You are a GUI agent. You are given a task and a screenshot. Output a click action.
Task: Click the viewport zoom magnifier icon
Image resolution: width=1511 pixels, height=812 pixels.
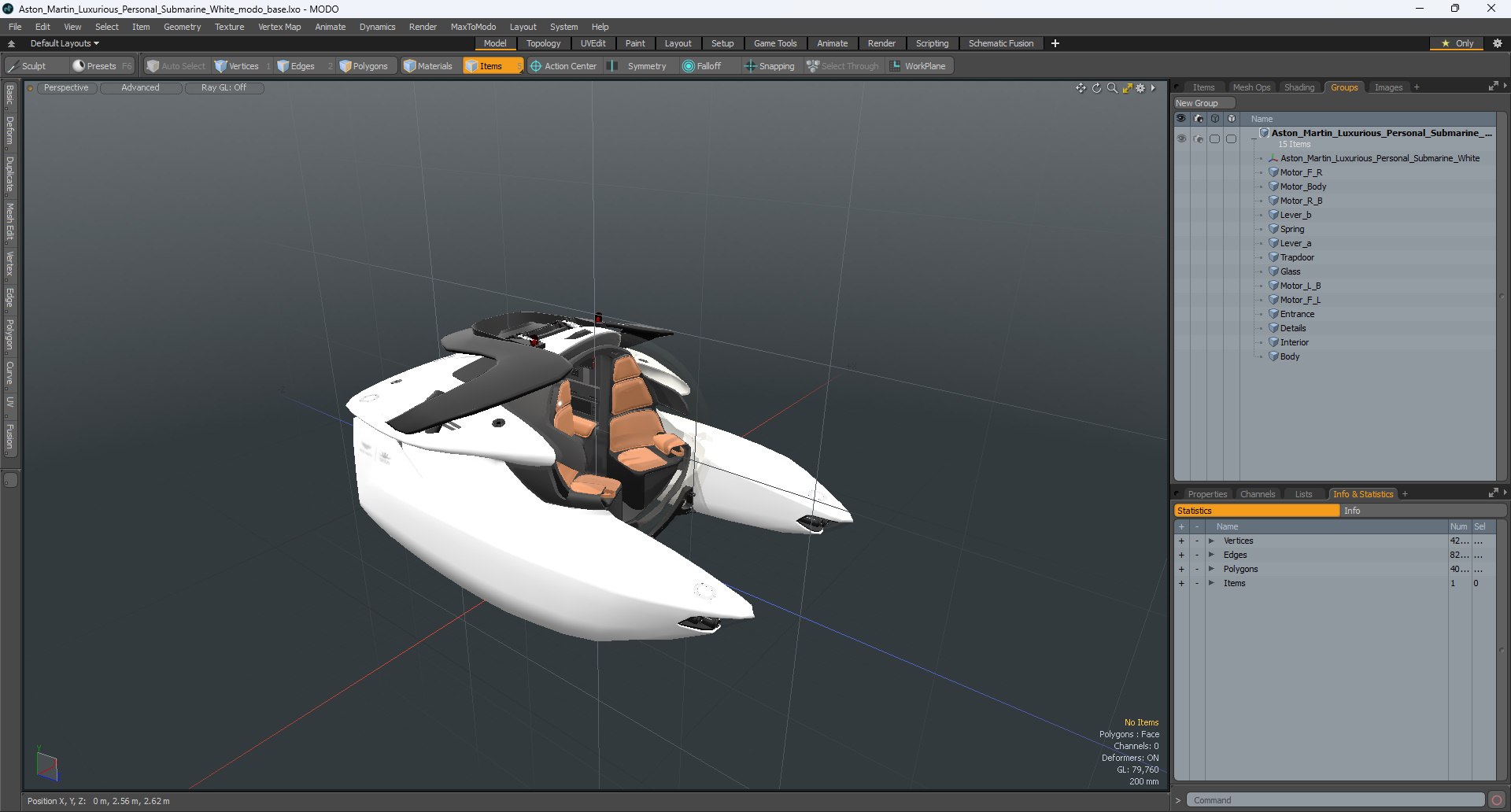tap(1112, 88)
